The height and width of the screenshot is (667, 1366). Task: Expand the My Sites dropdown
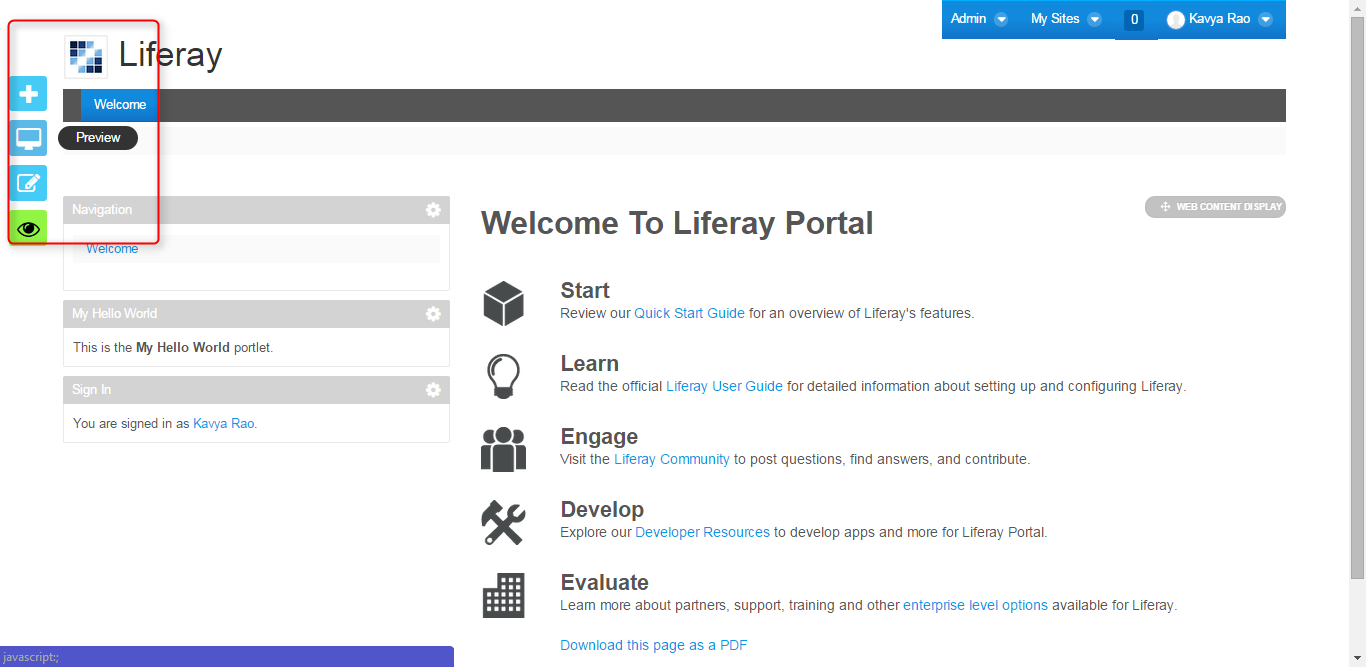click(1066, 19)
